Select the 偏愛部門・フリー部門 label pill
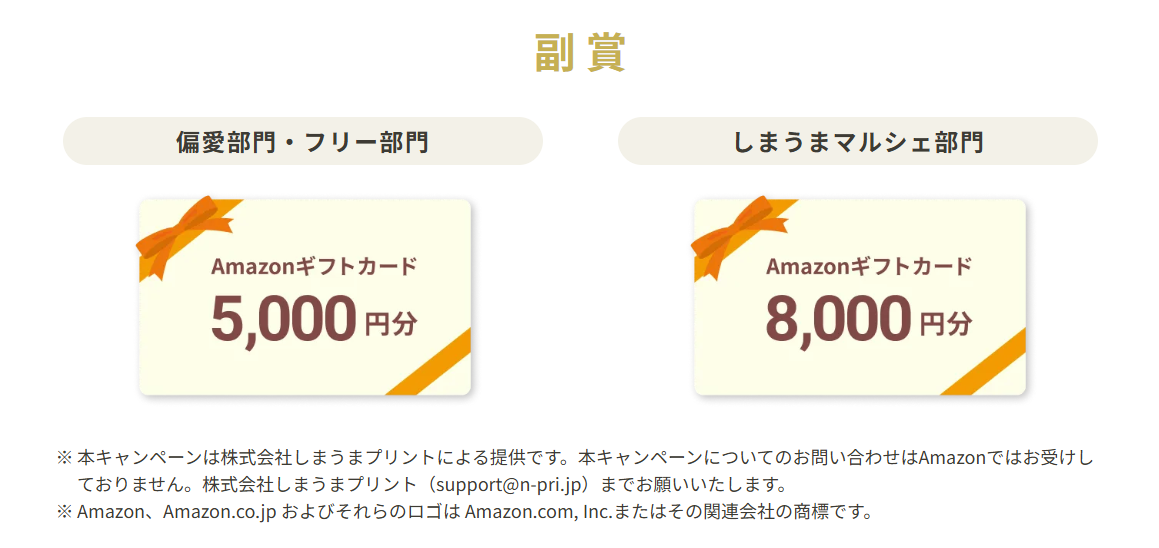The width and height of the screenshot is (1159, 548). pyautogui.click(x=303, y=141)
